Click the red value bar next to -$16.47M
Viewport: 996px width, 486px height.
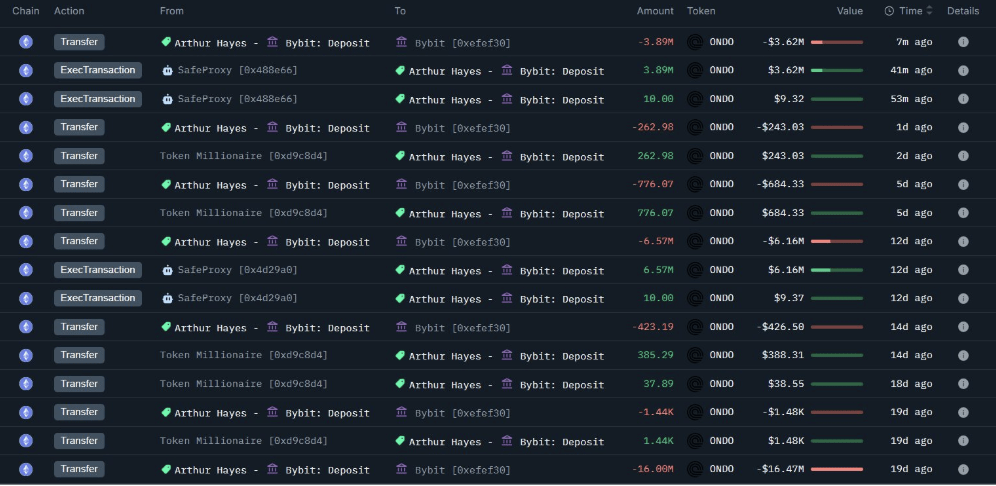pos(836,469)
